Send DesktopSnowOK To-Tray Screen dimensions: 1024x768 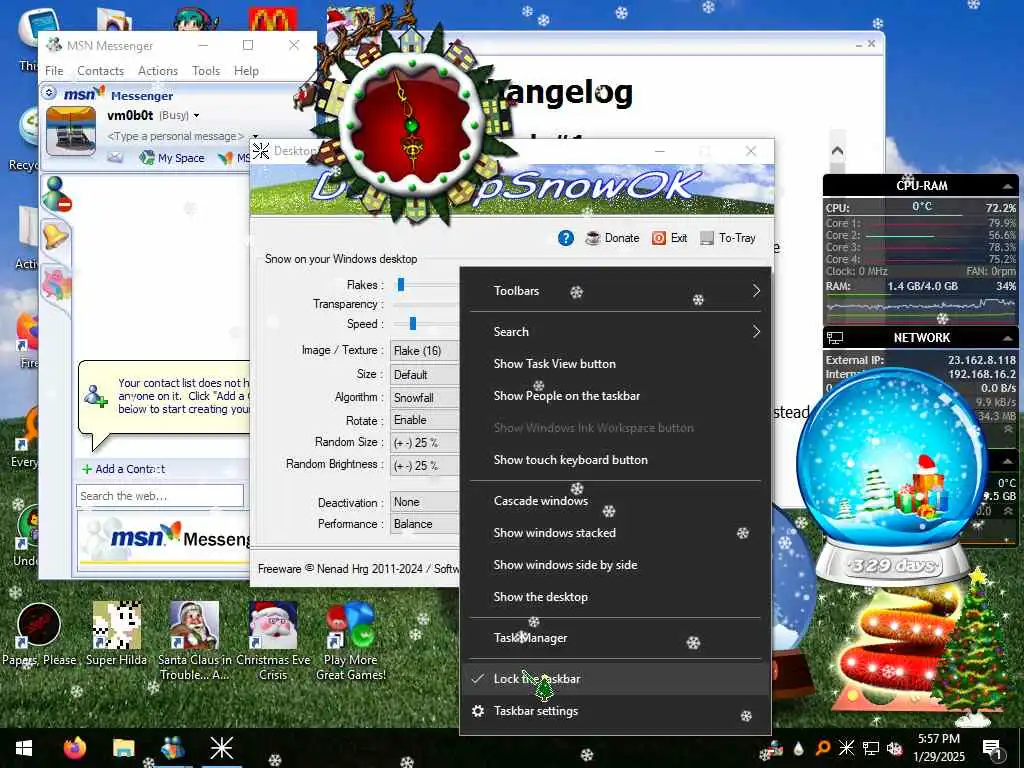pos(728,238)
